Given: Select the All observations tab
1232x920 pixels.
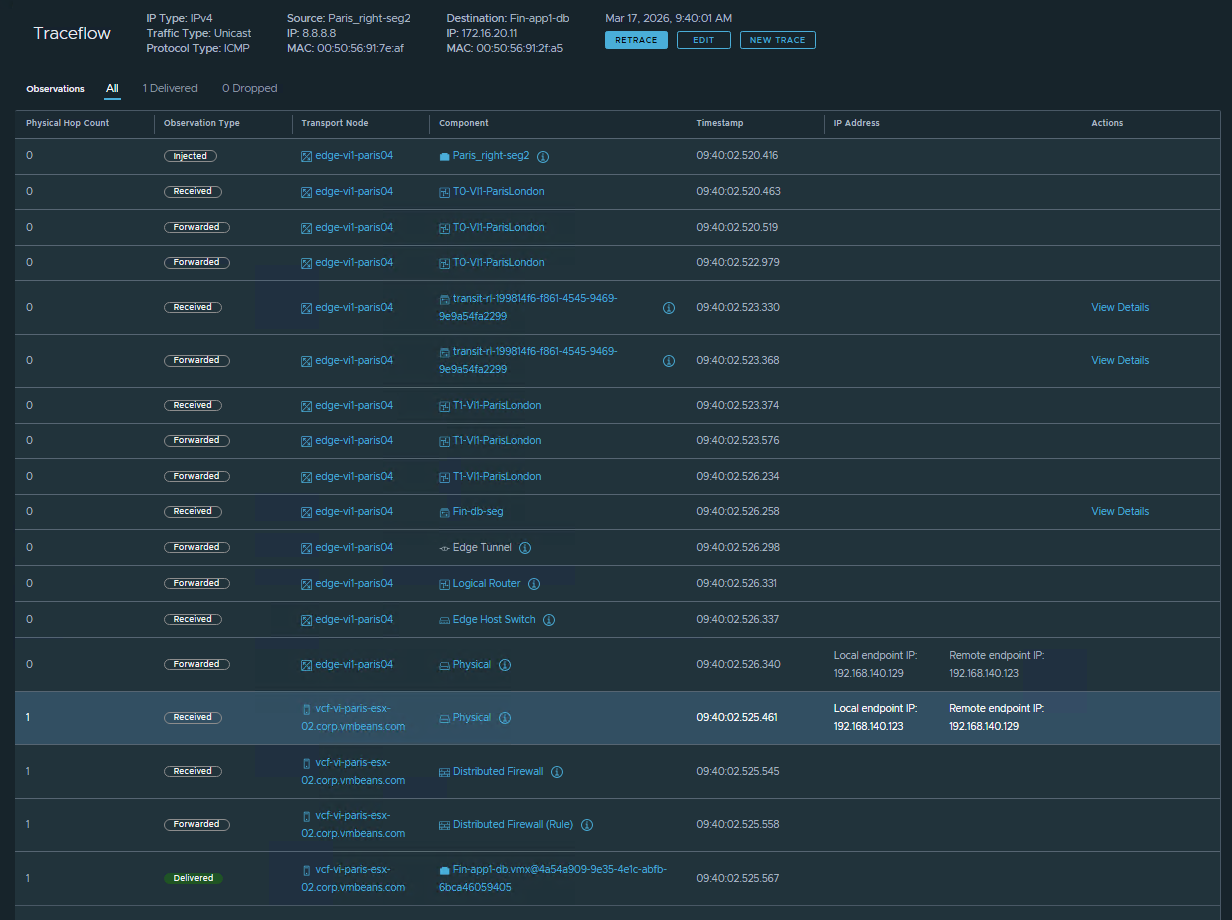Looking at the screenshot, I should point(112,88).
